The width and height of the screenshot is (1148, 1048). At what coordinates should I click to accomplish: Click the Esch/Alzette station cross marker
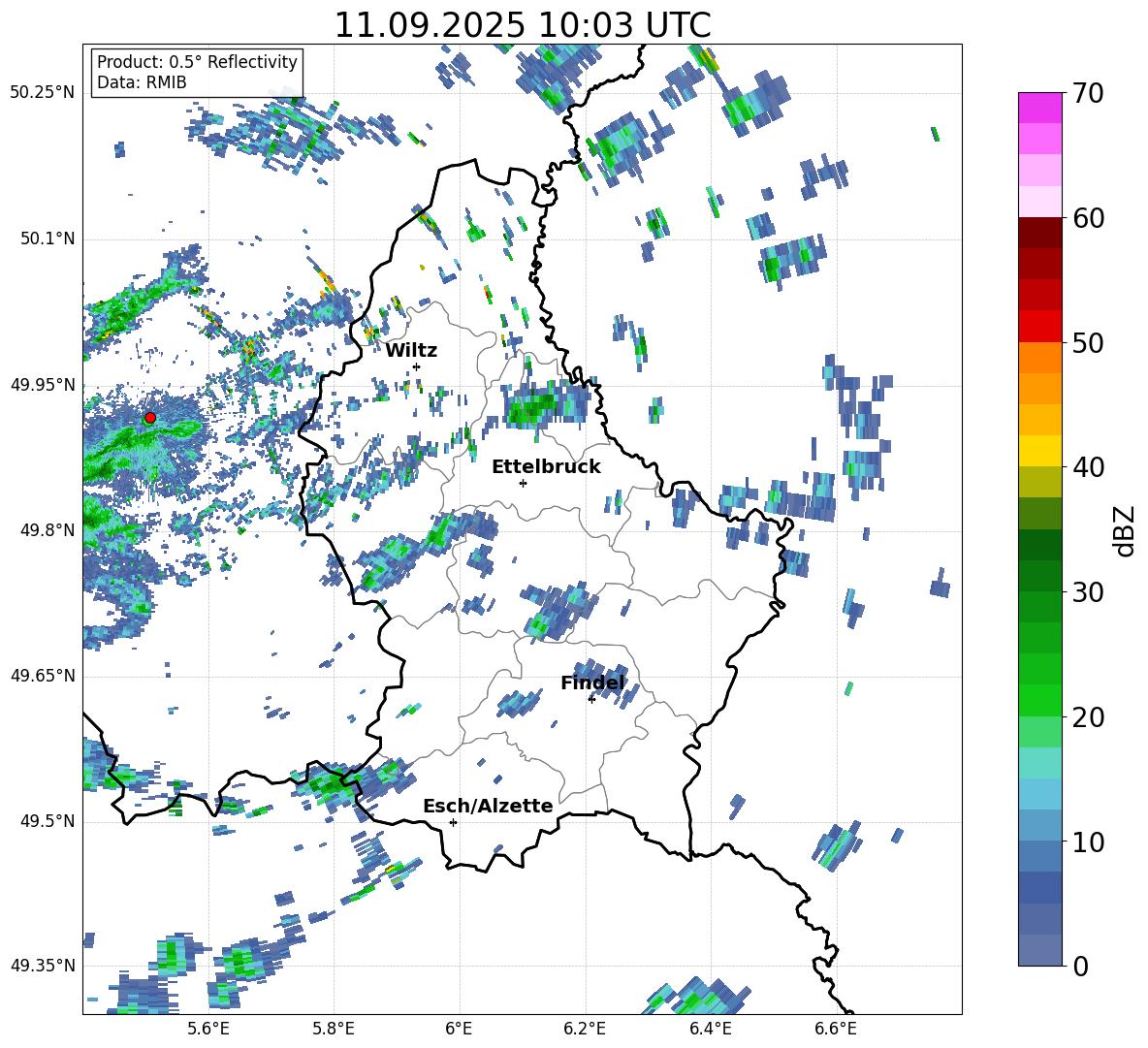pyautogui.click(x=453, y=822)
